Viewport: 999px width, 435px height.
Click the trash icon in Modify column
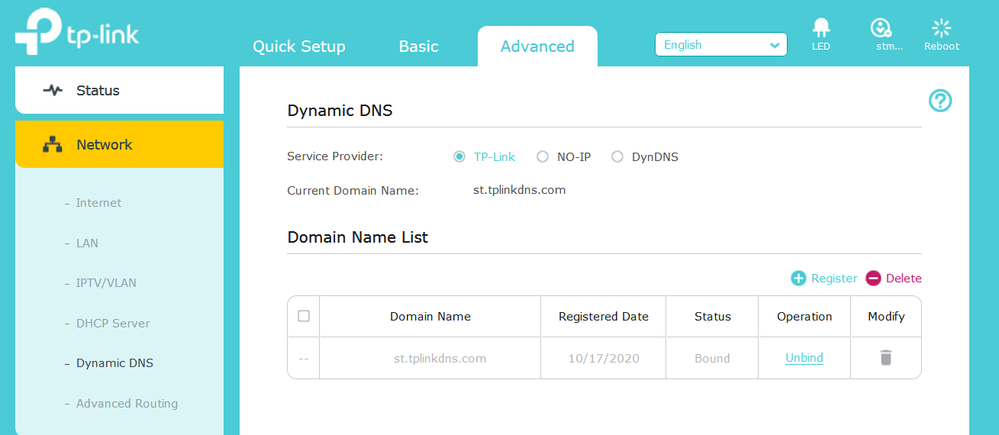coord(885,357)
